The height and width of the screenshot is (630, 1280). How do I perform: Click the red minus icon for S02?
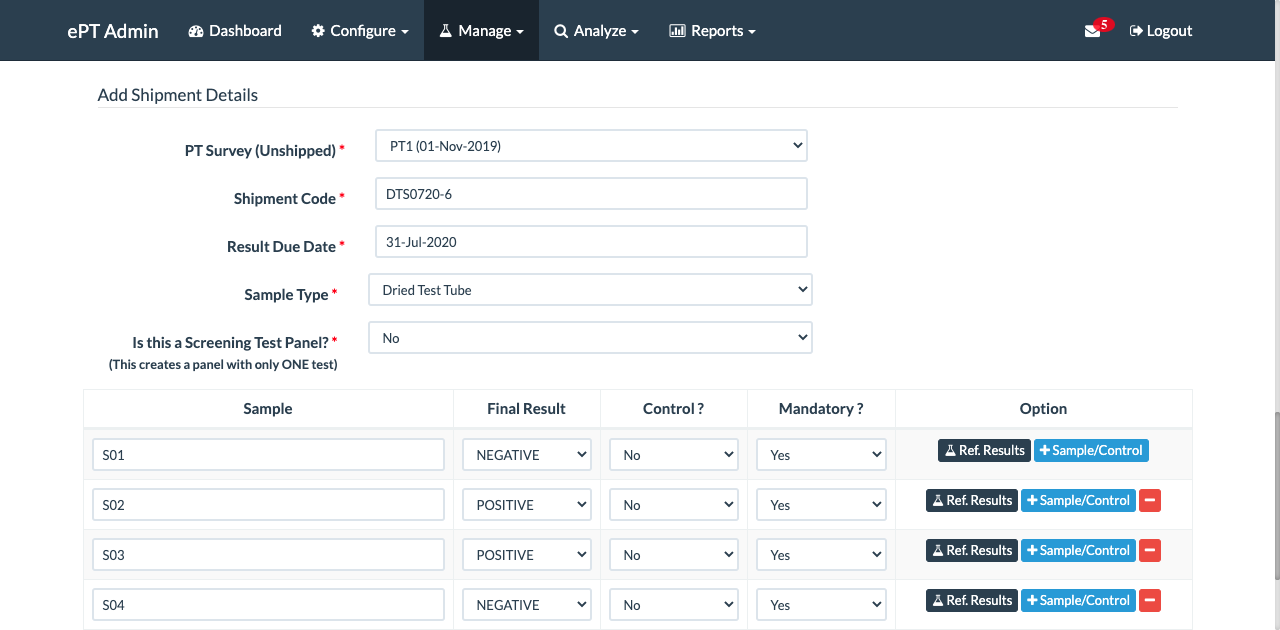[1150, 500]
